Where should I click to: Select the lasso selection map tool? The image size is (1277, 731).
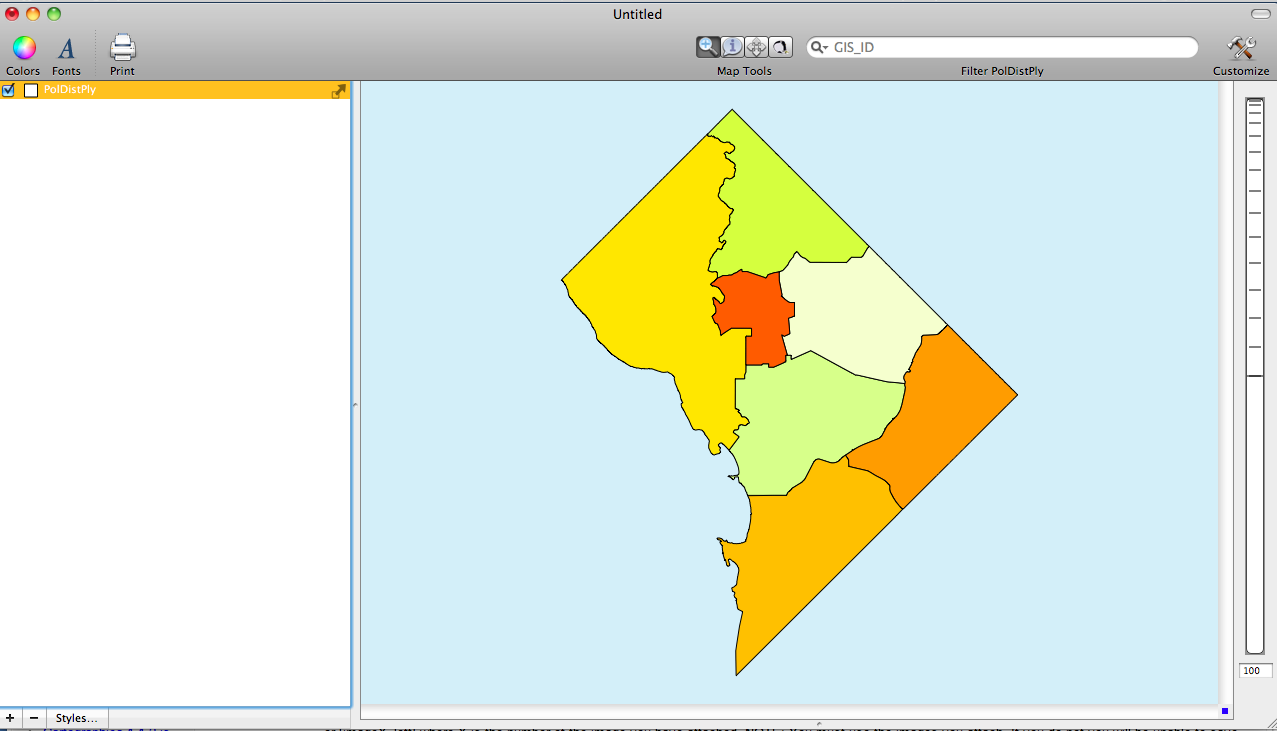(x=780, y=47)
